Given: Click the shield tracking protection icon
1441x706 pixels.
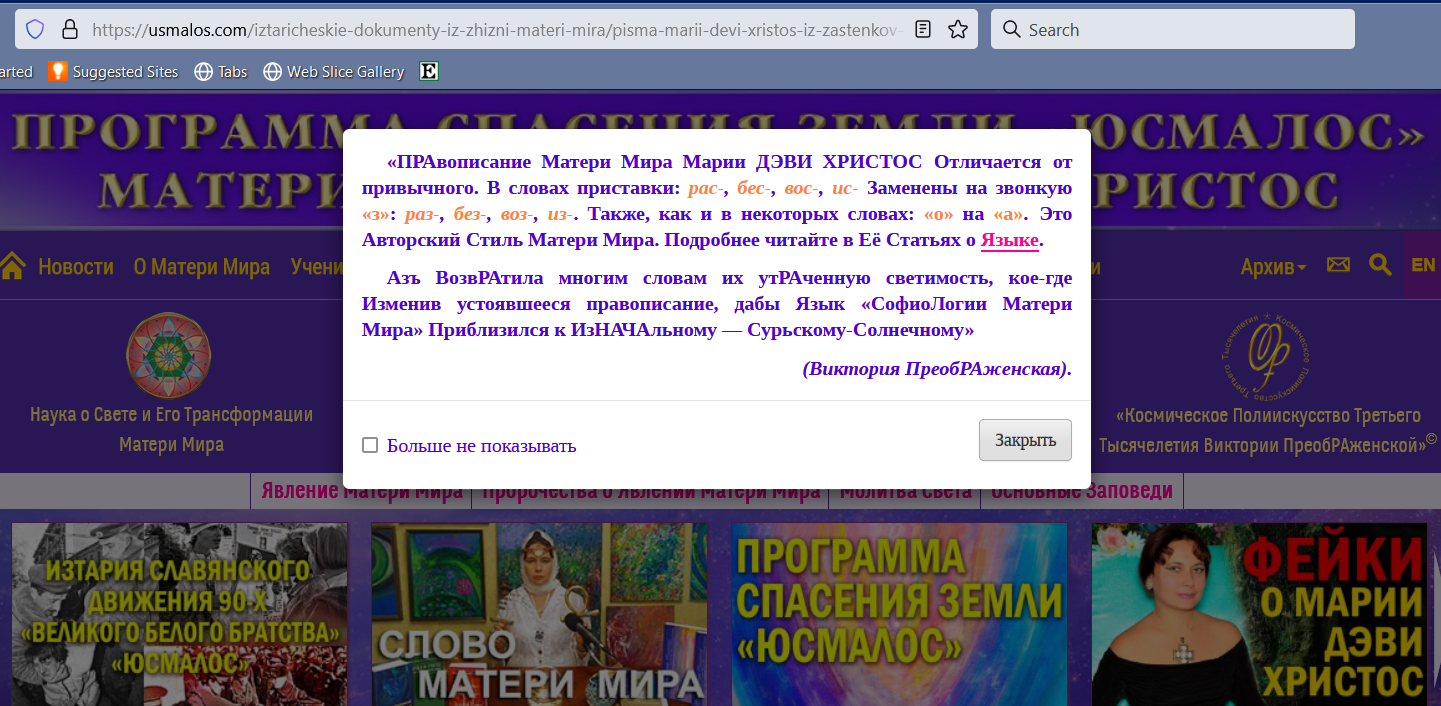Looking at the screenshot, I should [x=35, y=29].
